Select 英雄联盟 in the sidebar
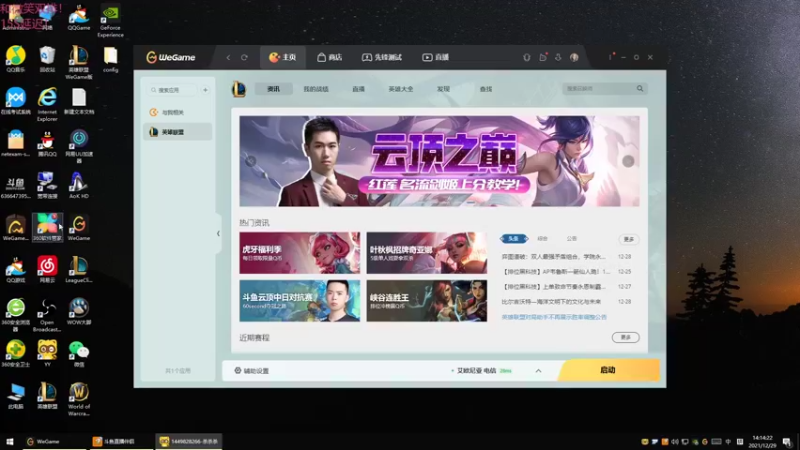800x450 pixels. [x=178, y=132]
